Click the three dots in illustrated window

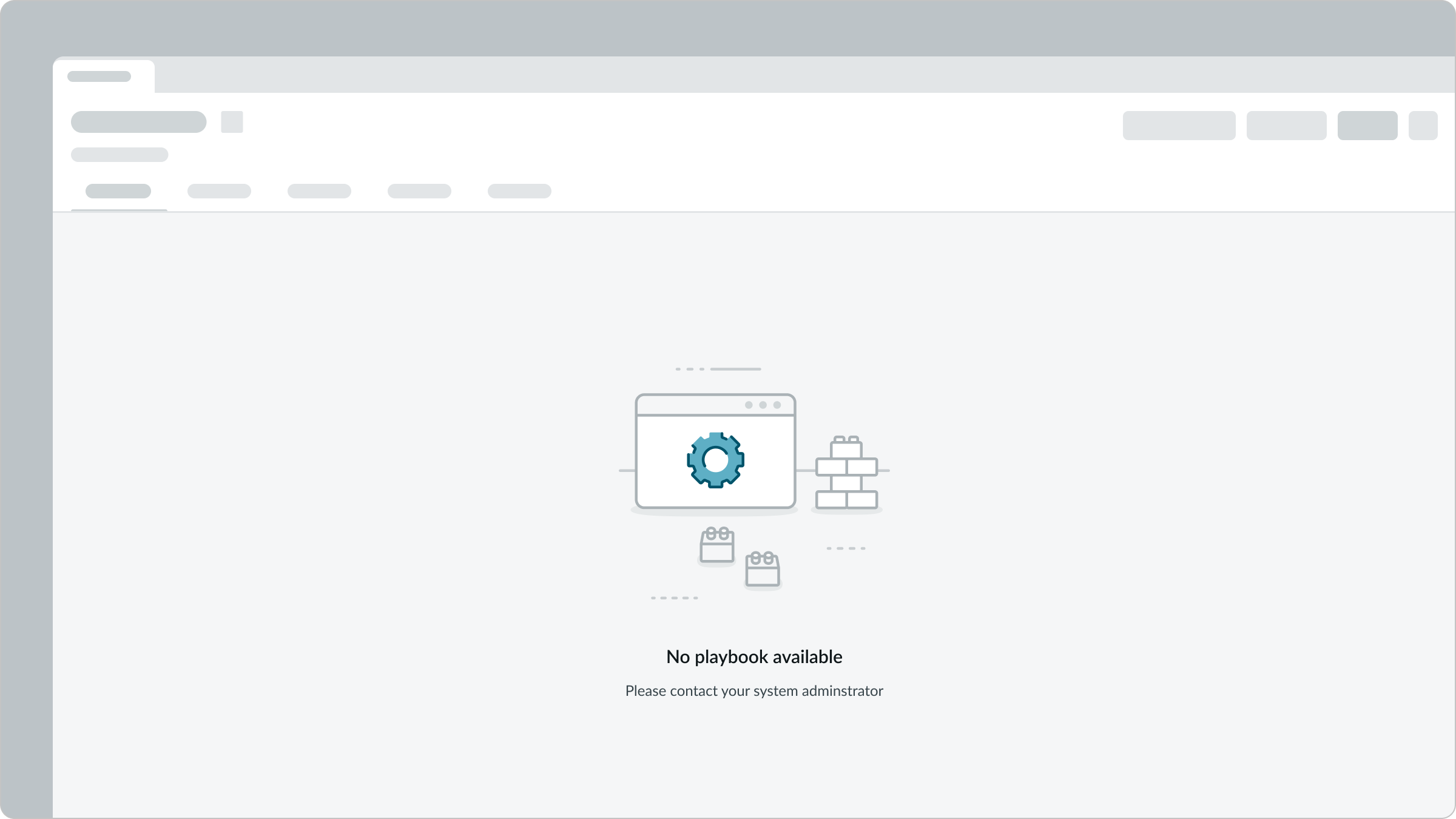coord(763,405)
